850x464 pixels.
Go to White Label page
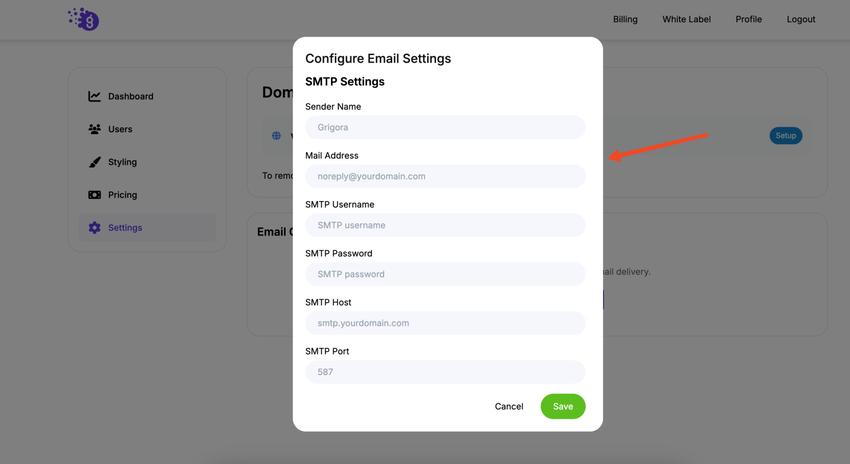point(686,19)
